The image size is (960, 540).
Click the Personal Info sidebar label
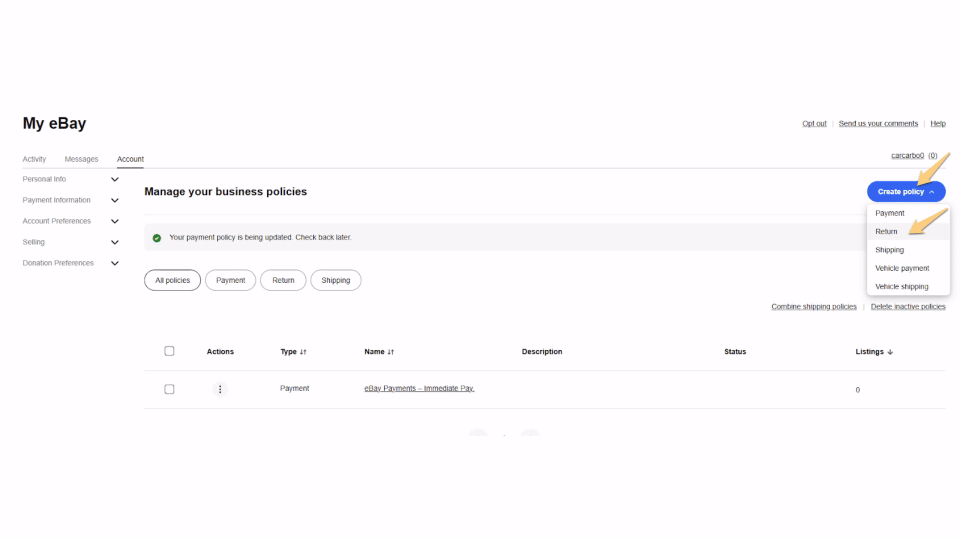click(44, 179)
